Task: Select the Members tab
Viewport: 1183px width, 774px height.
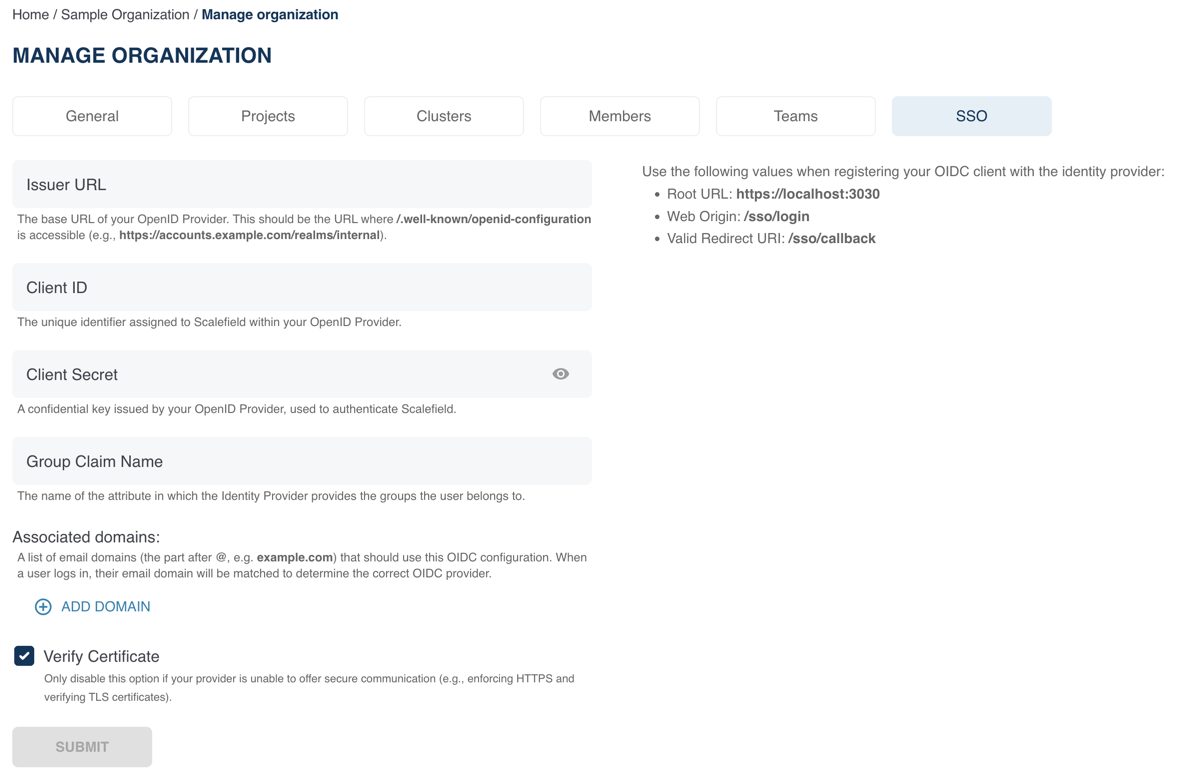Action: [620, 116]
